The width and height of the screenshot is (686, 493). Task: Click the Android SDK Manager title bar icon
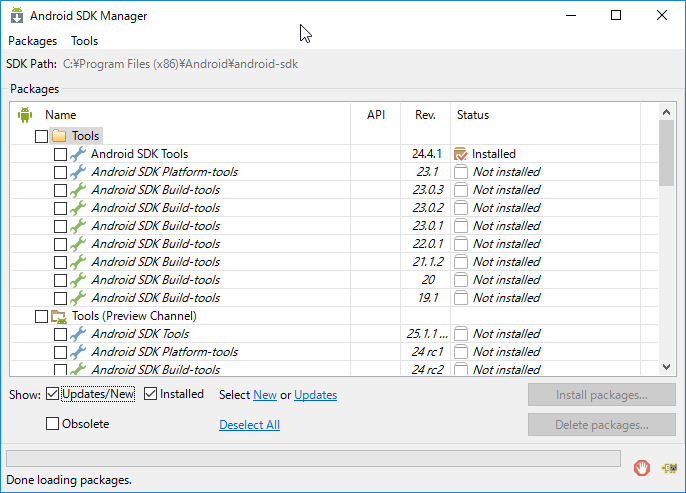pyautogui.click(x=17, y=15)
